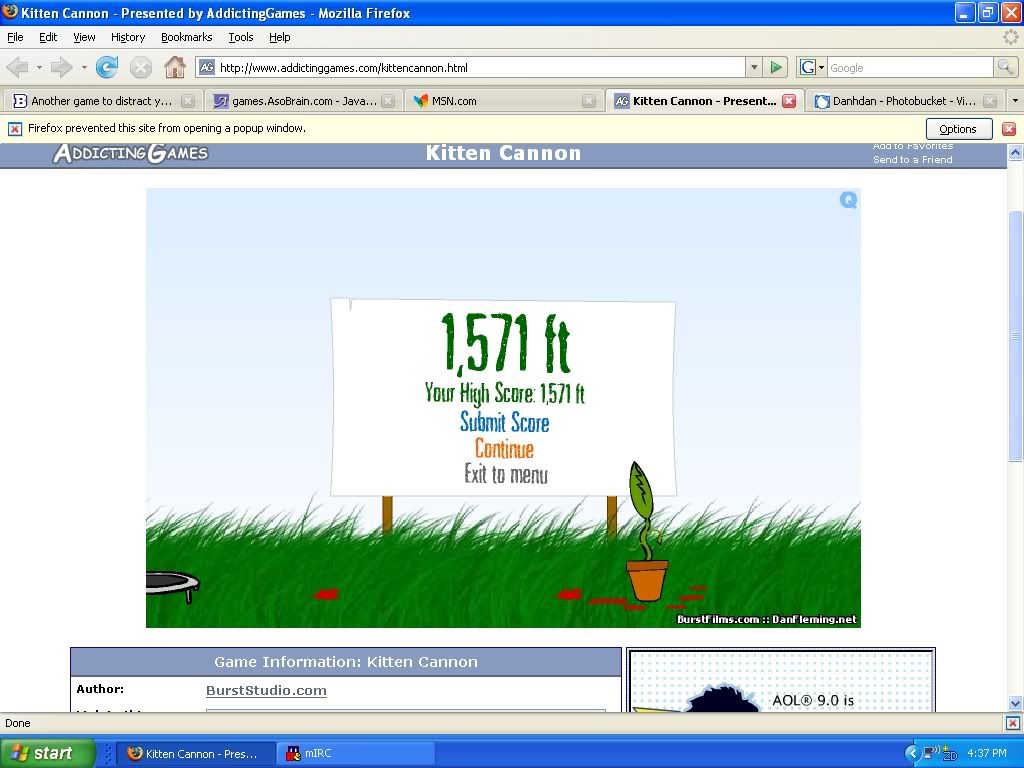Screen dimensions: 1024x768
Task: Open the Windows Start menu
Action: pos(47,753)
